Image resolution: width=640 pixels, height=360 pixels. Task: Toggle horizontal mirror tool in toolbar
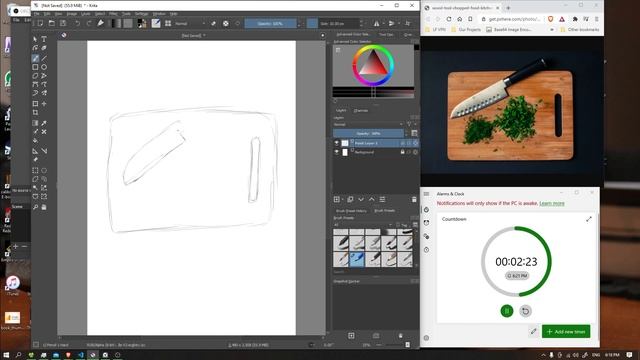(x=376, y=23)
